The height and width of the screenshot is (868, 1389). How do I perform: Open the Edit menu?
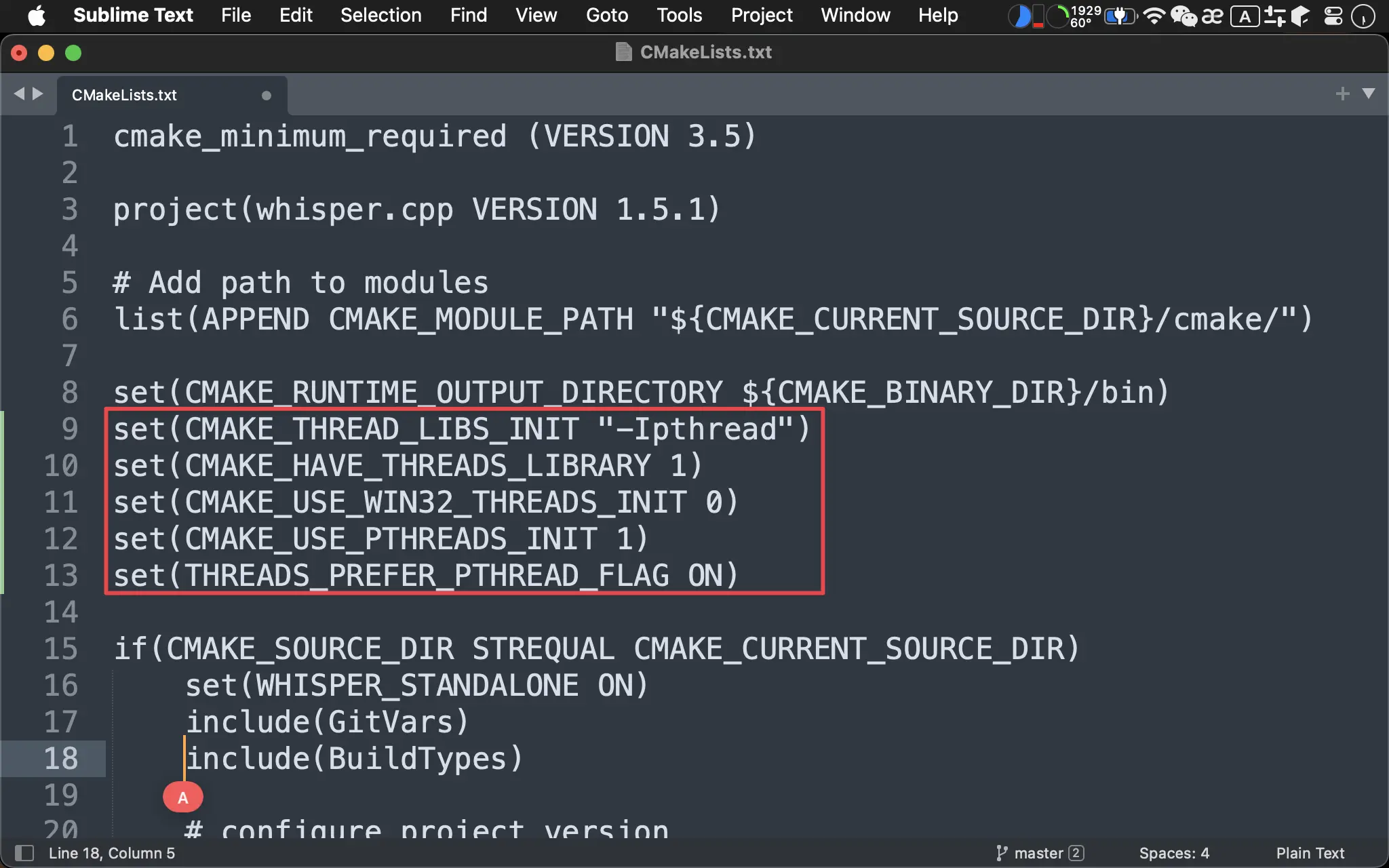pos(296,15)
